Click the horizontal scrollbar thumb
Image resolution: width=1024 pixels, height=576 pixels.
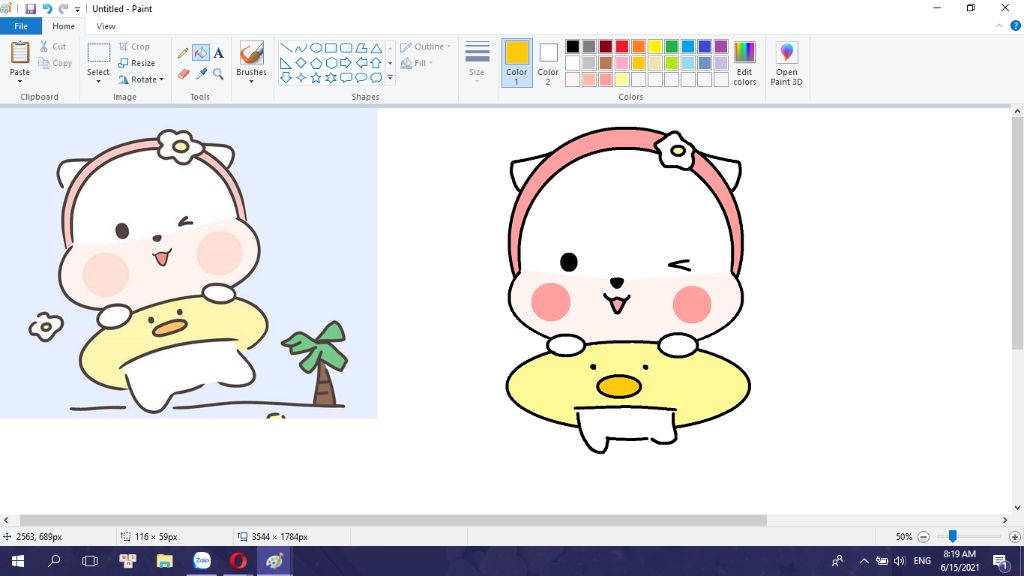click(392, 520)
